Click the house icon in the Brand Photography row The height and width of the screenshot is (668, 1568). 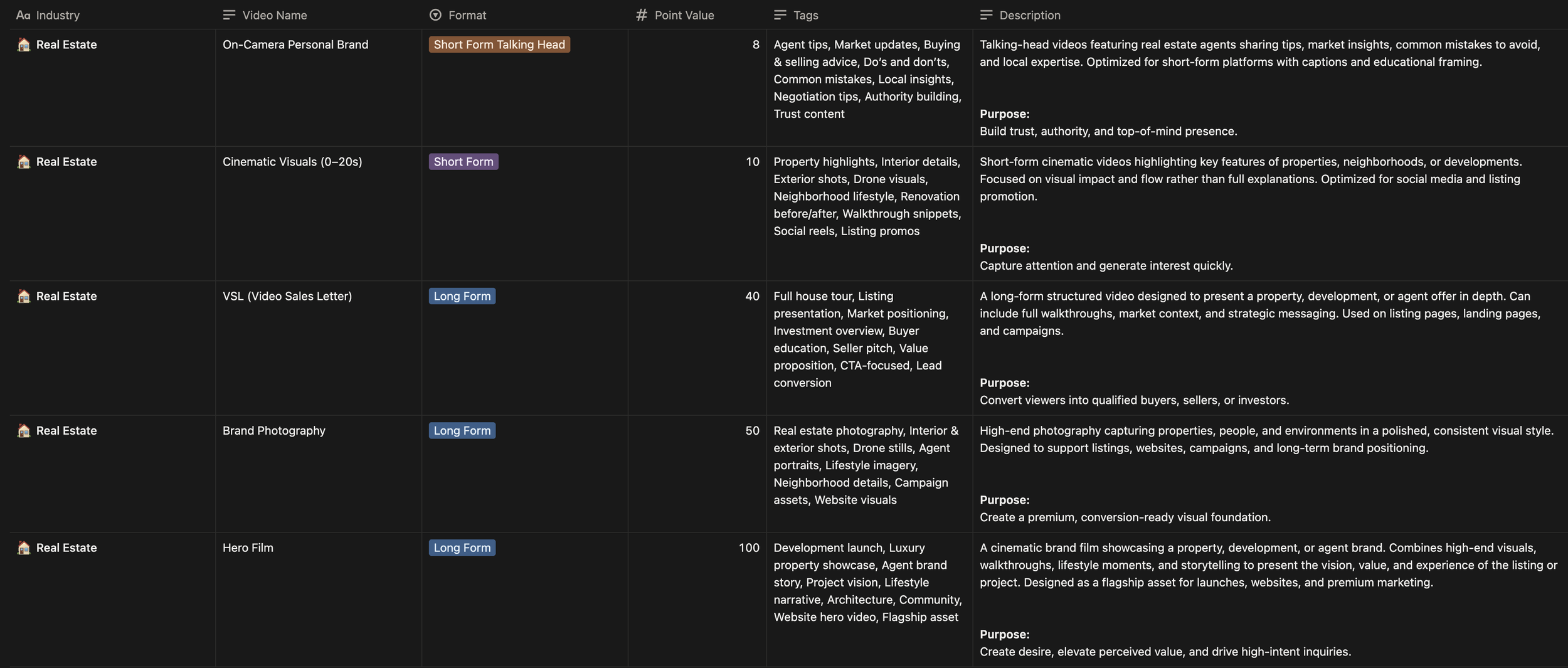coord(24,430)
